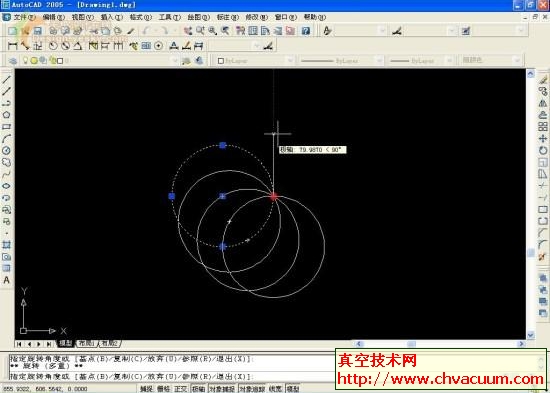
Task: Click the red hot grip on the circle
Action: [274, 196]
